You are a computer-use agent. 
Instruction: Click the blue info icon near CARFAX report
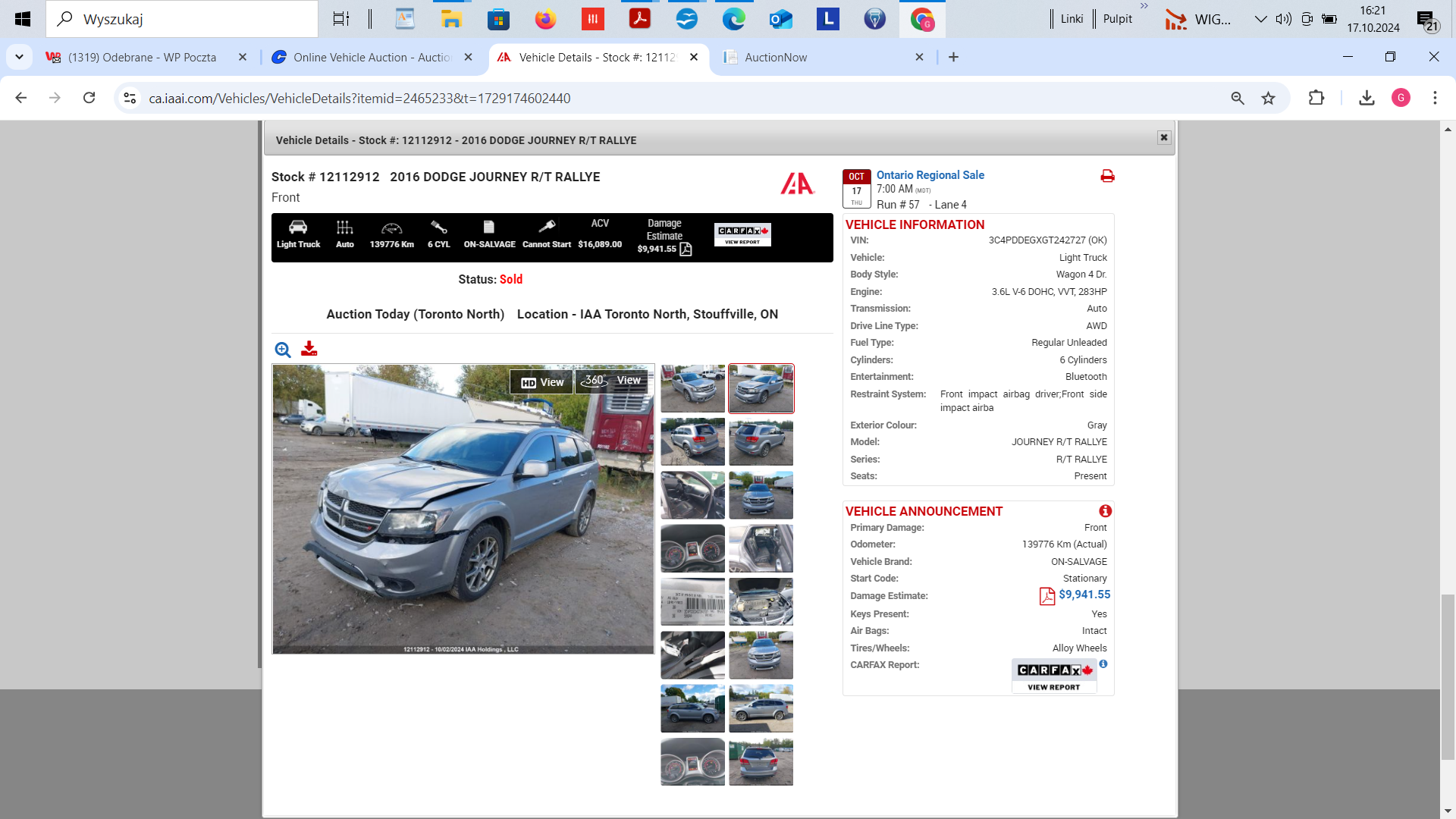[1103, 664]
